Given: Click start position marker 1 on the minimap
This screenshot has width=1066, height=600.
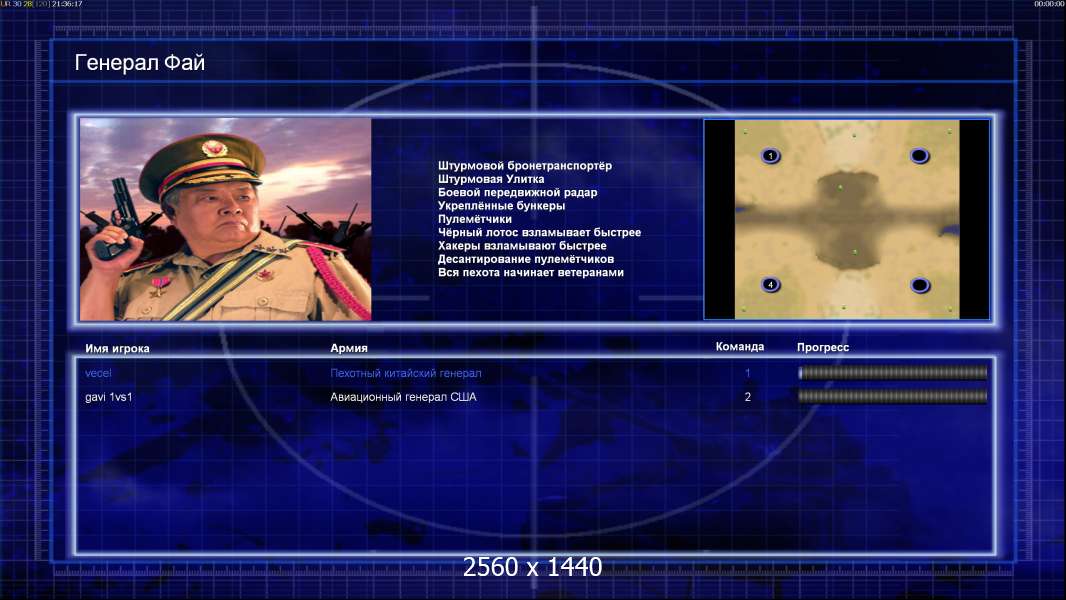Looking at the screenshot, I should tap(770, 156).
